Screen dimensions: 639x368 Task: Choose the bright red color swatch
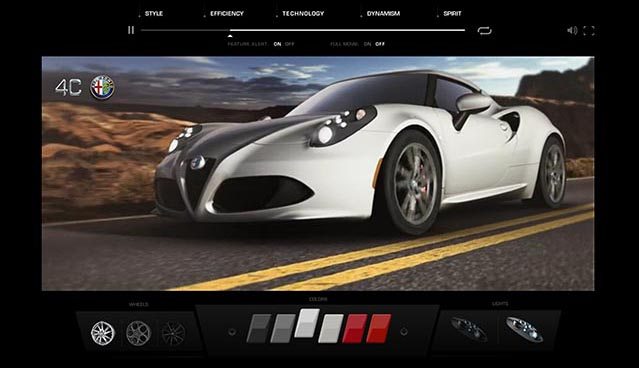[379, 328]
